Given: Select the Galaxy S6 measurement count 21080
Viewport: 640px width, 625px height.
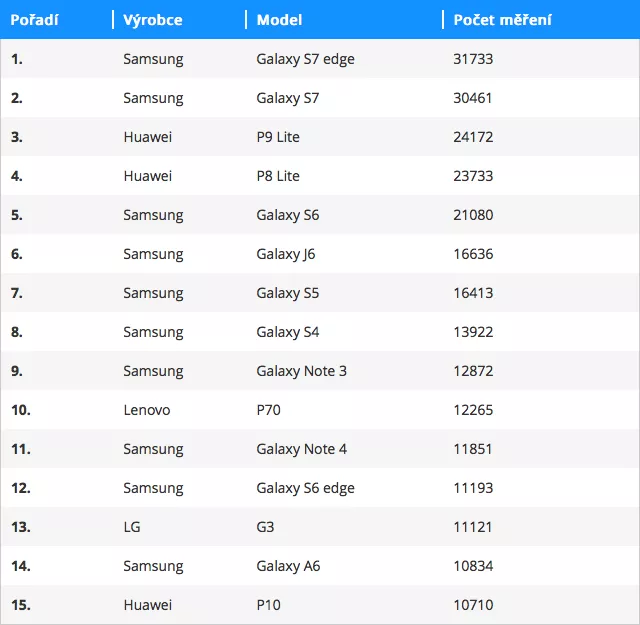Looking at the screenshot, I should pyautogui.click(x=473, y=215).
